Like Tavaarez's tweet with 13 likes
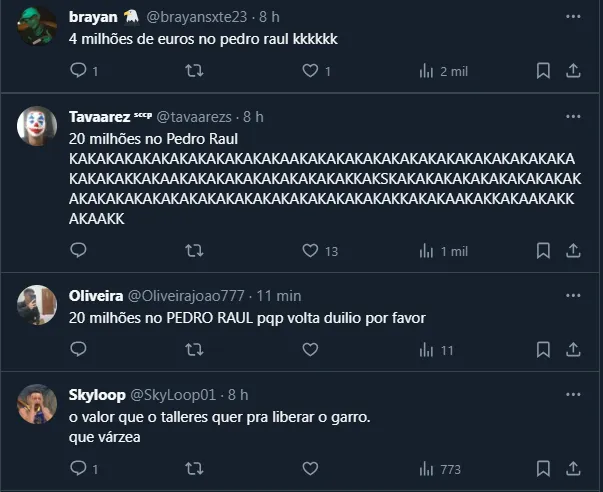 point(310,251)
